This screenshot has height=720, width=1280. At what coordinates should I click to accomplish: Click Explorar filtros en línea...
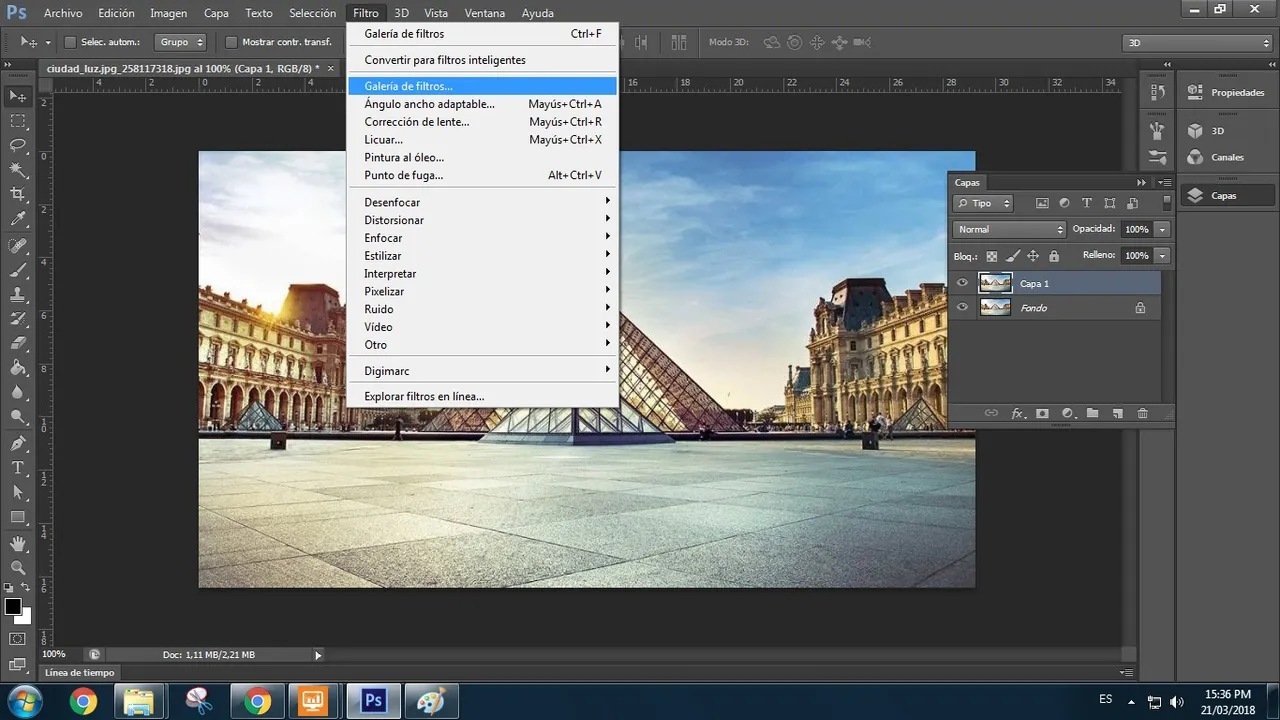[482, 396]
